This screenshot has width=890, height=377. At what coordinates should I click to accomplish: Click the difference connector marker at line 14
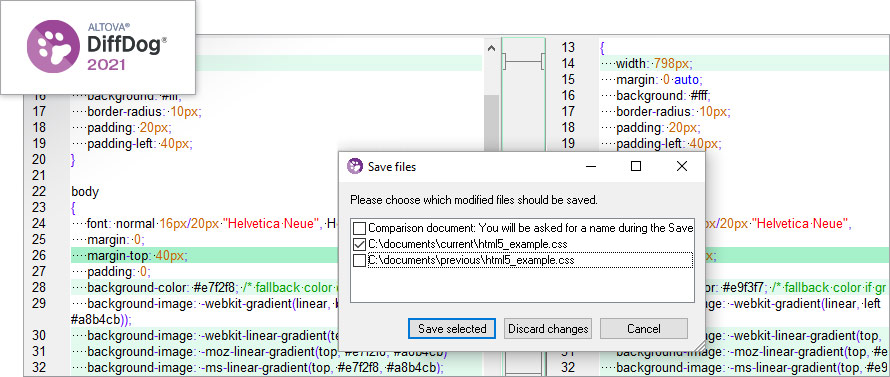coord(523,62)
